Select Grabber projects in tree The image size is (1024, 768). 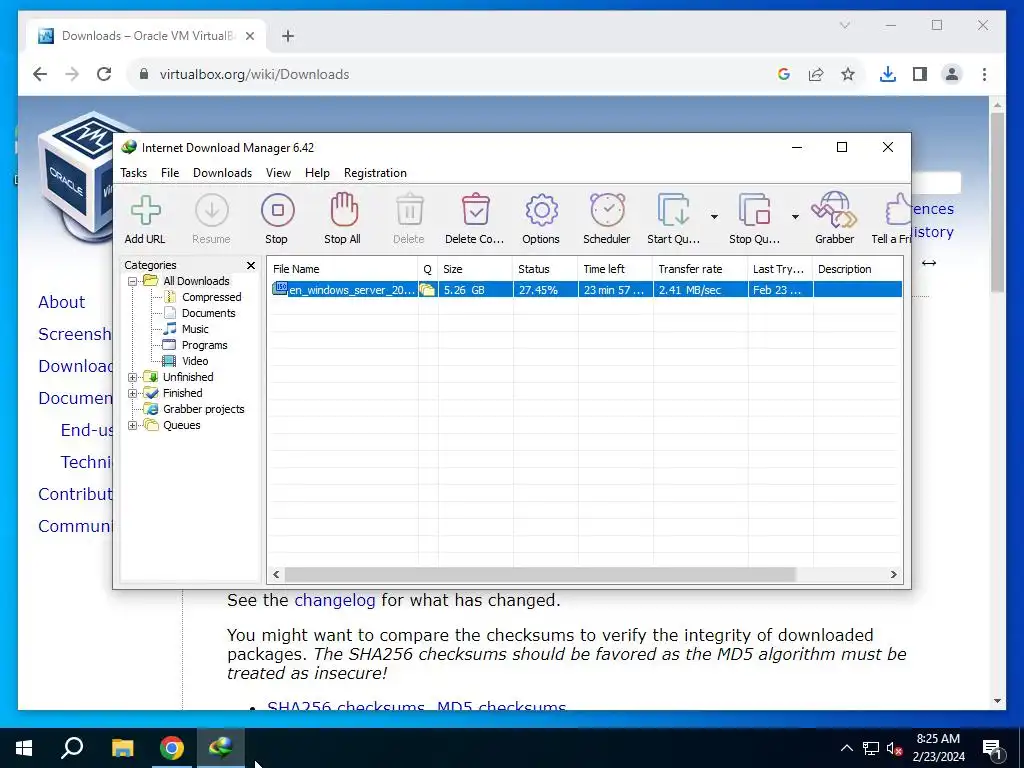point(204,409)
